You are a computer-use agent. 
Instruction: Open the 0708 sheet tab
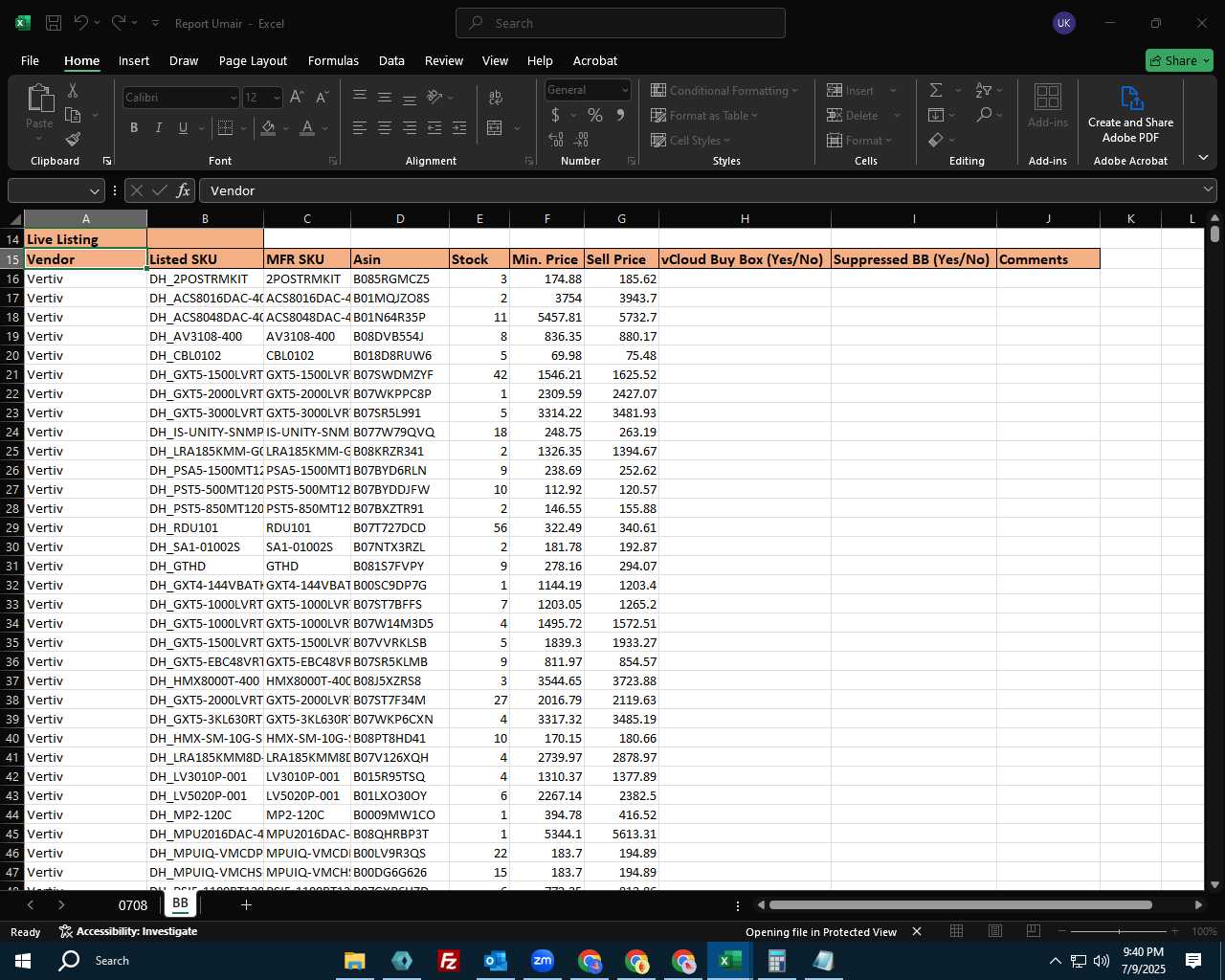click(133, 904)
